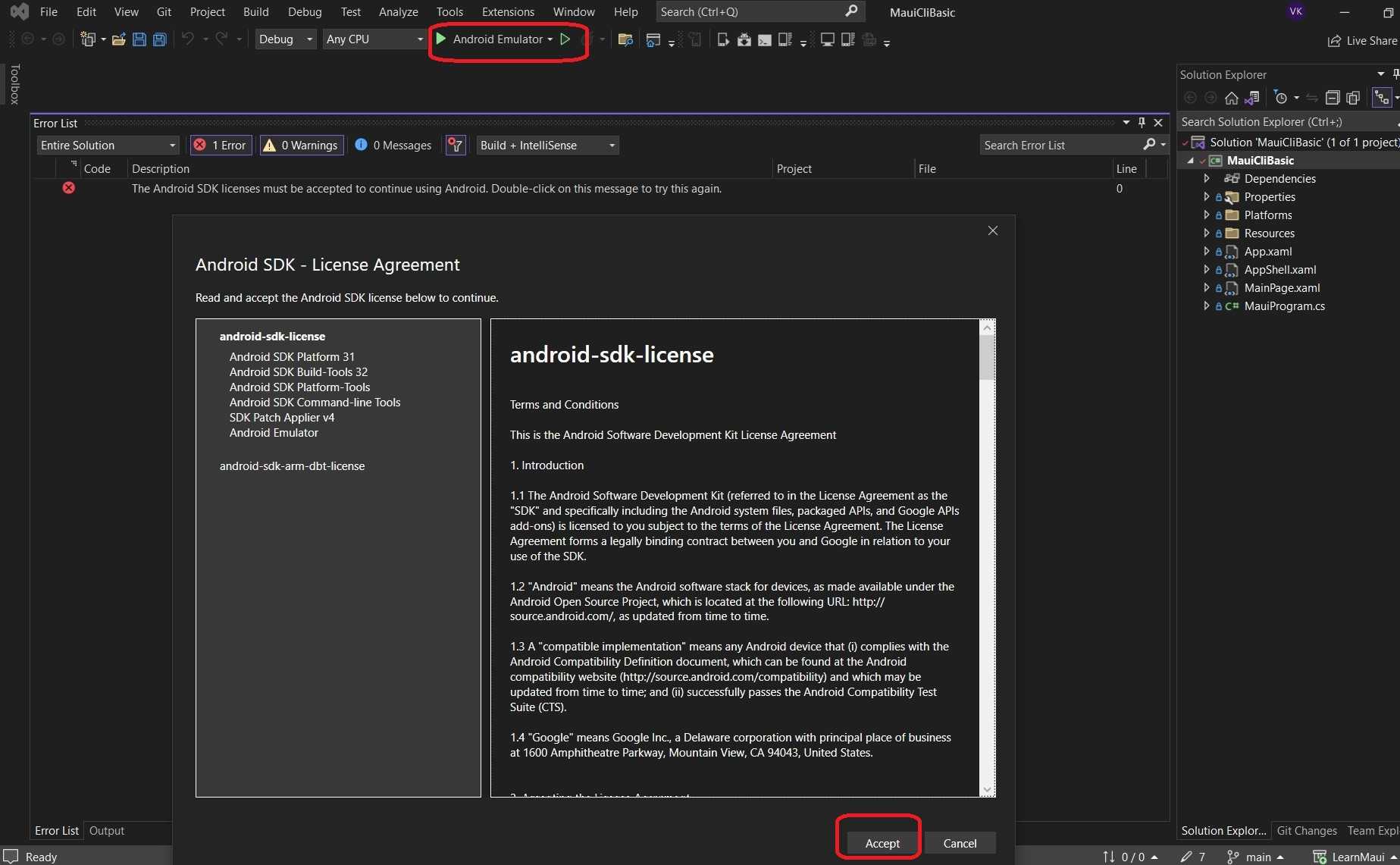1400x865 pixels.
Task: Open the Build + IntelliSense dropdown
Action: (x=548, y=145)
